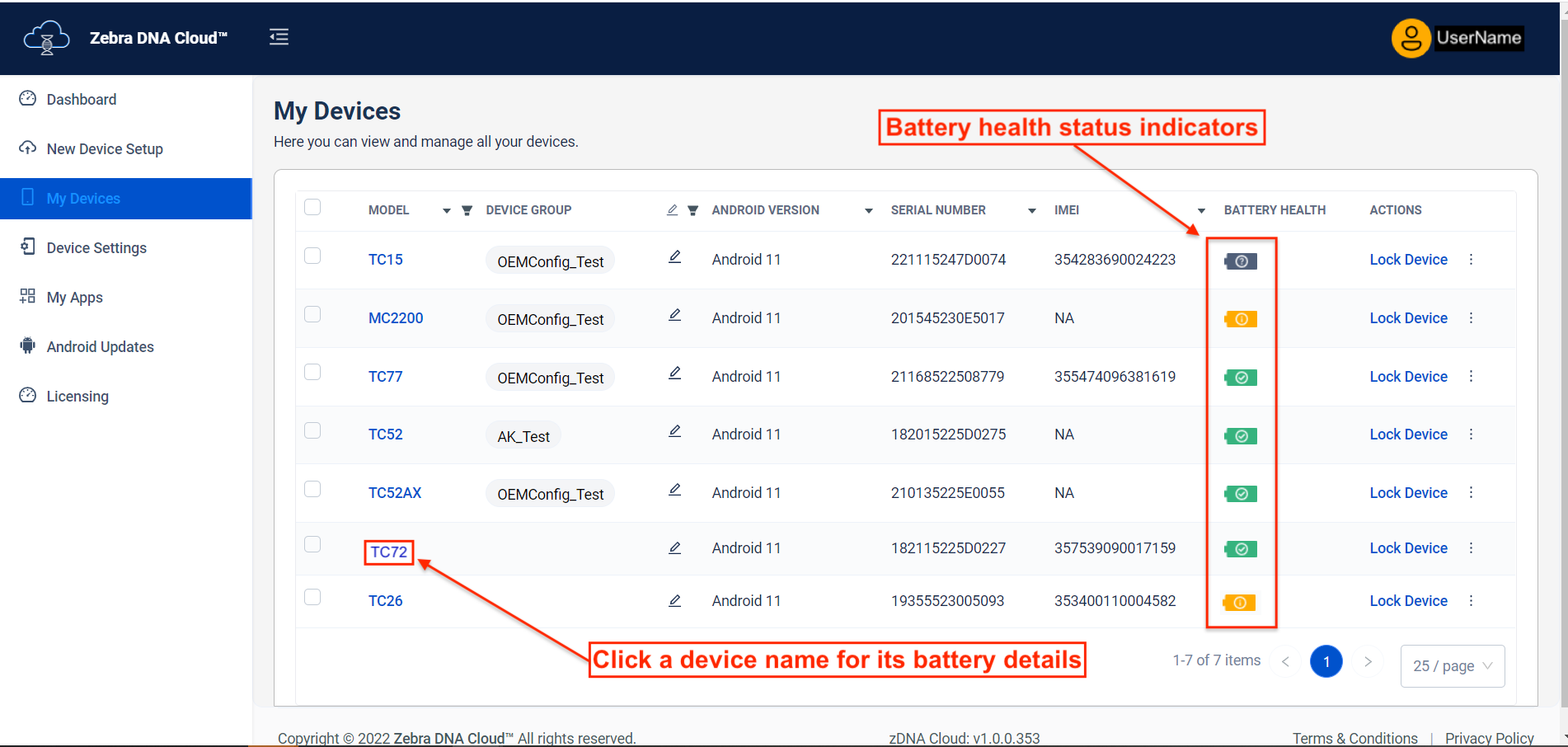The height and width of the screenshot is (747, 1568).
Task: Open three-dot actions menu for TC26 row
Action: pyautogui.click(x=1471, y=601)
